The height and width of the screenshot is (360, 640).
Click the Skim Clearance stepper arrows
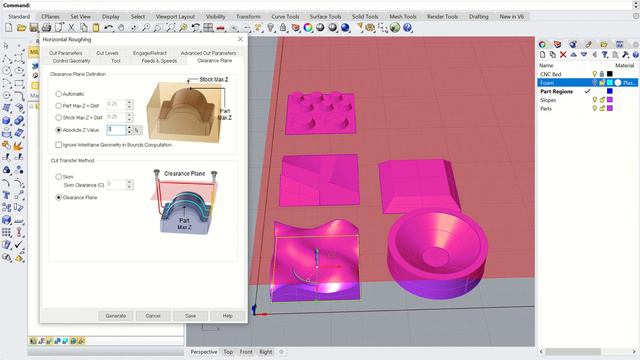point(129,184)
